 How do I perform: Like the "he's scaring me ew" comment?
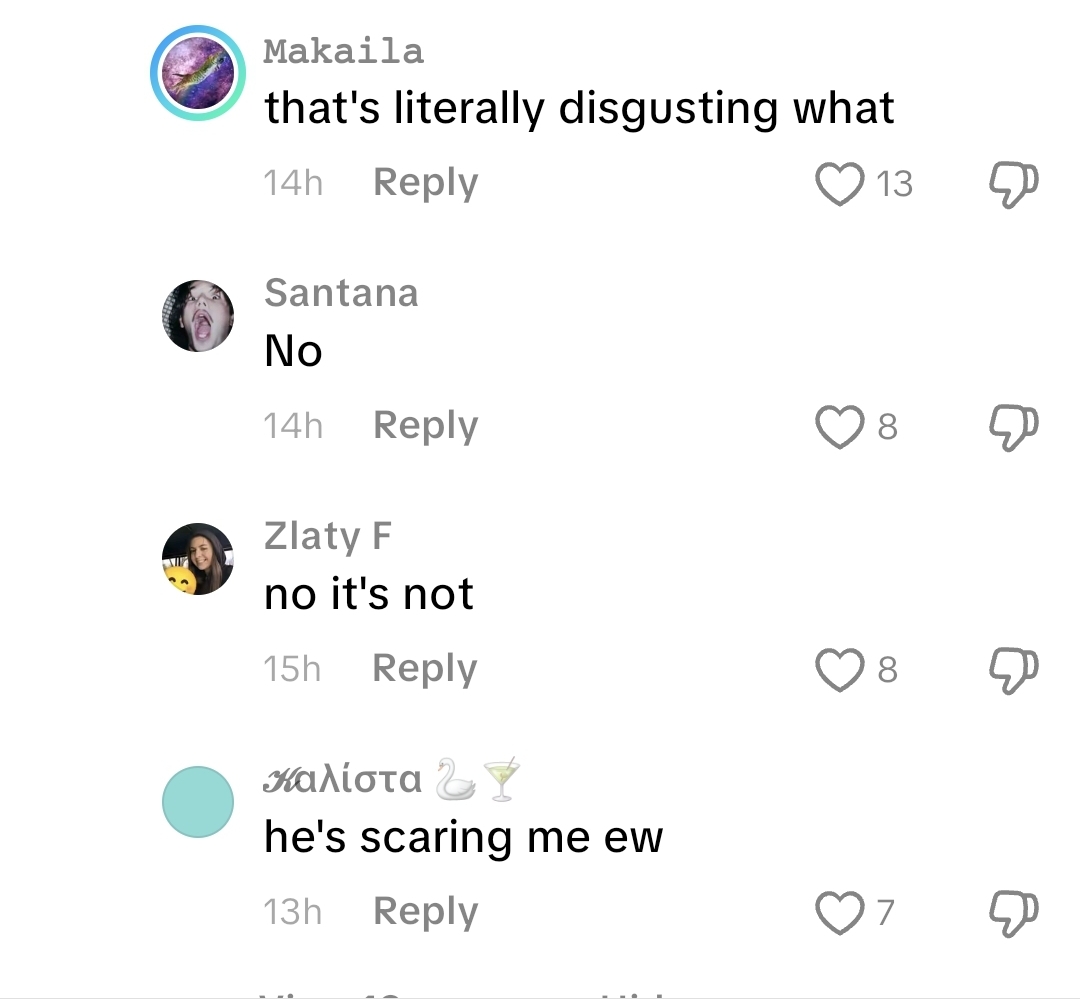[840, 913]
